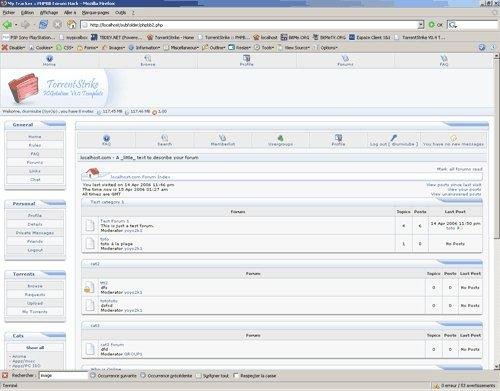Click the no new messages icon
The width and height of the screenshot is (500, 391).
pos(453,138)
